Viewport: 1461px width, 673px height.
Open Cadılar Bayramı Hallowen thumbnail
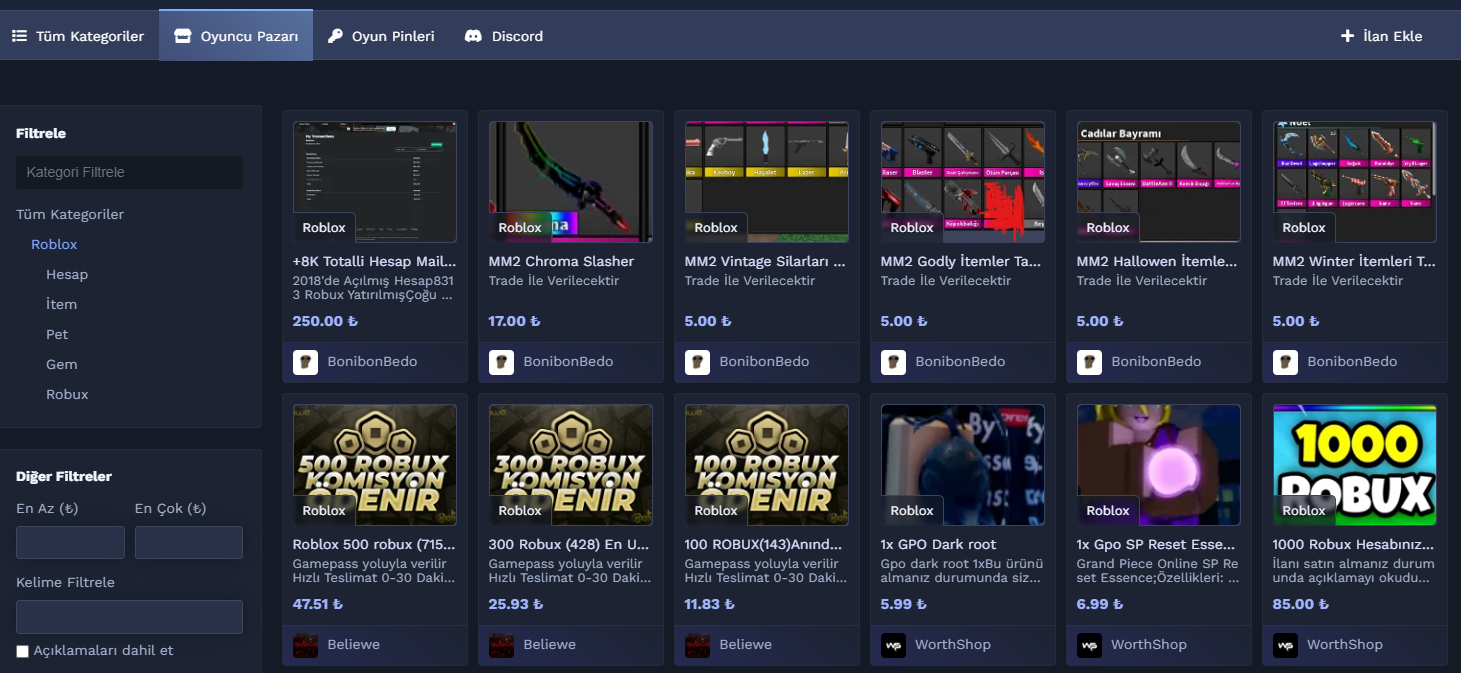pos(1159,182)
